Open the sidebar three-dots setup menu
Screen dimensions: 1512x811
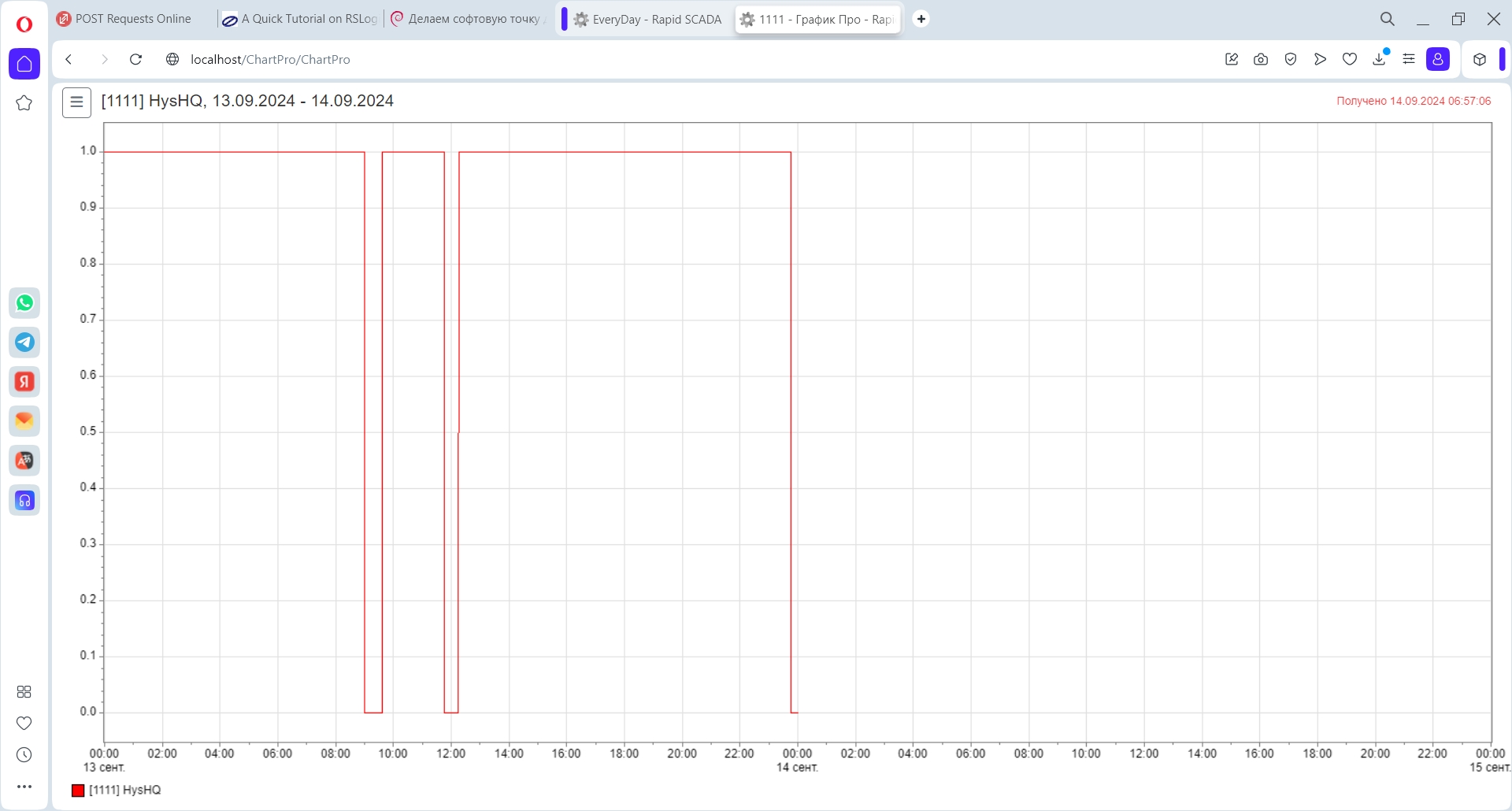click(24, 787)
